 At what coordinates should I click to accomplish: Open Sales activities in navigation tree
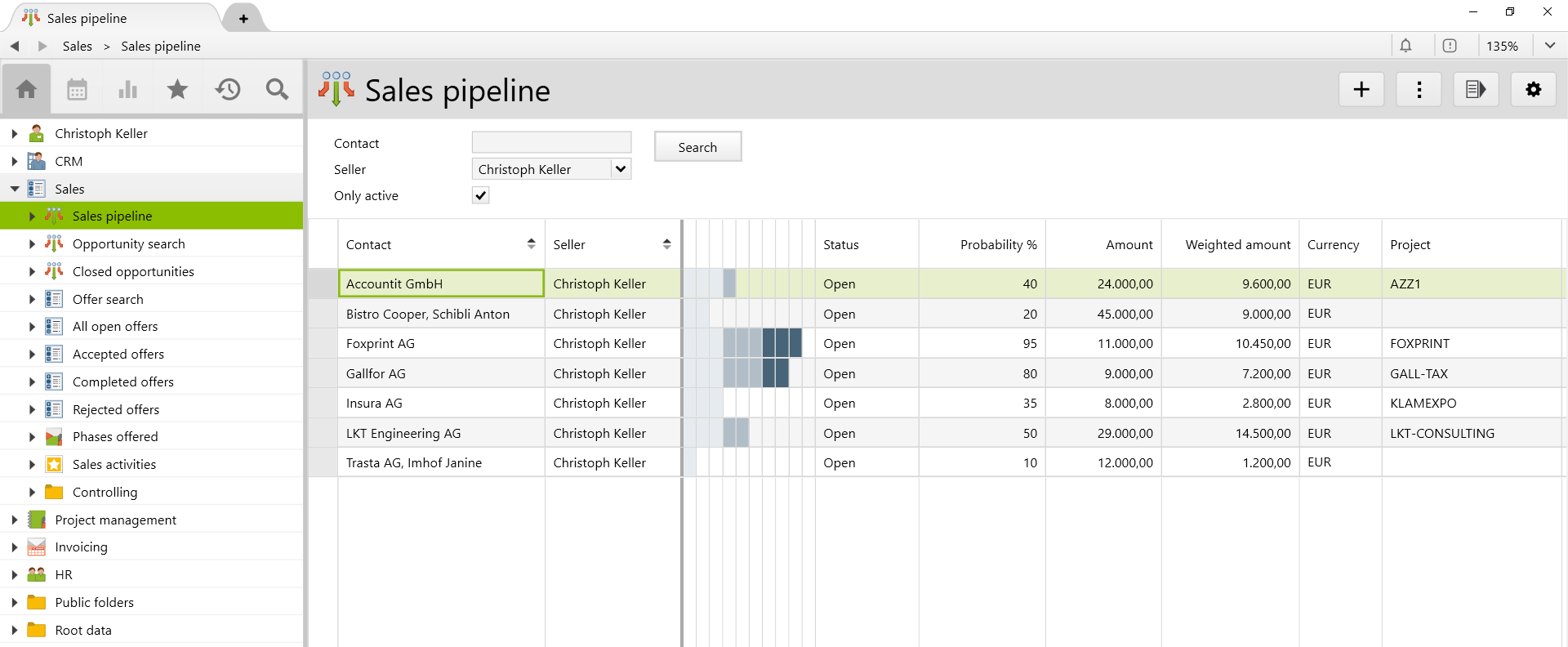click(114, 464)
